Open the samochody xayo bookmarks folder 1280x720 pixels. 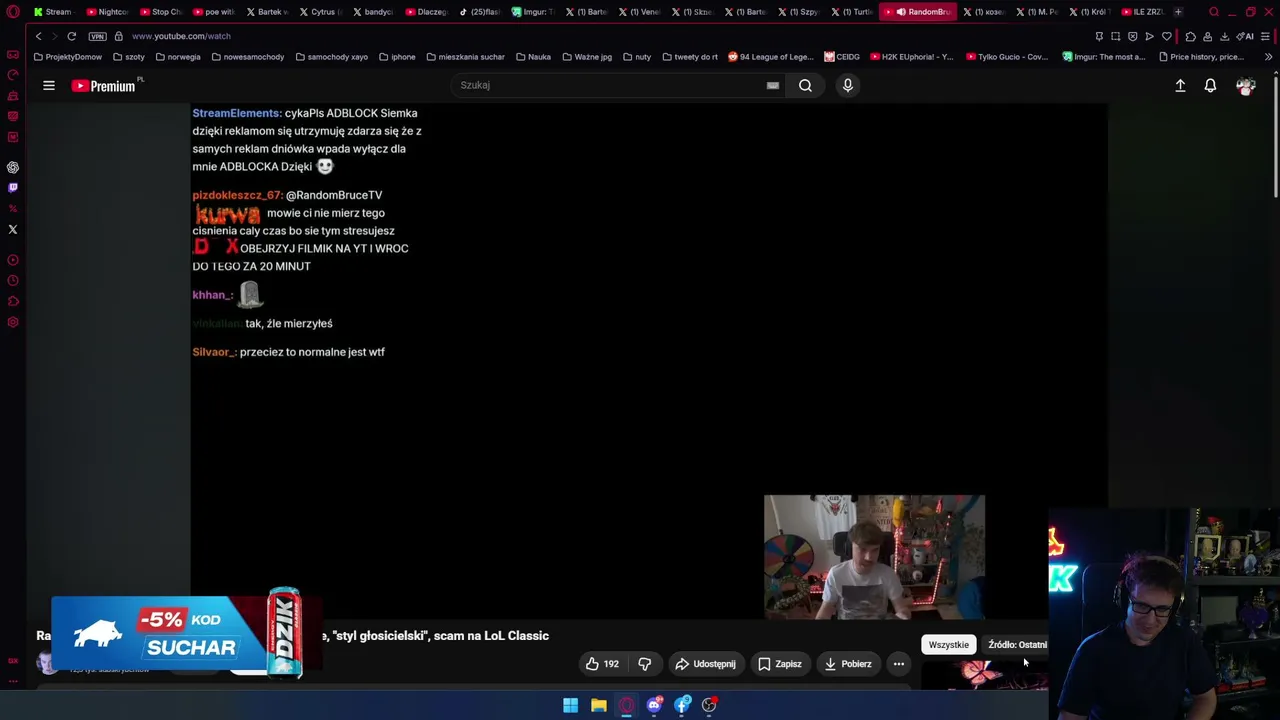tap(331, 57)
